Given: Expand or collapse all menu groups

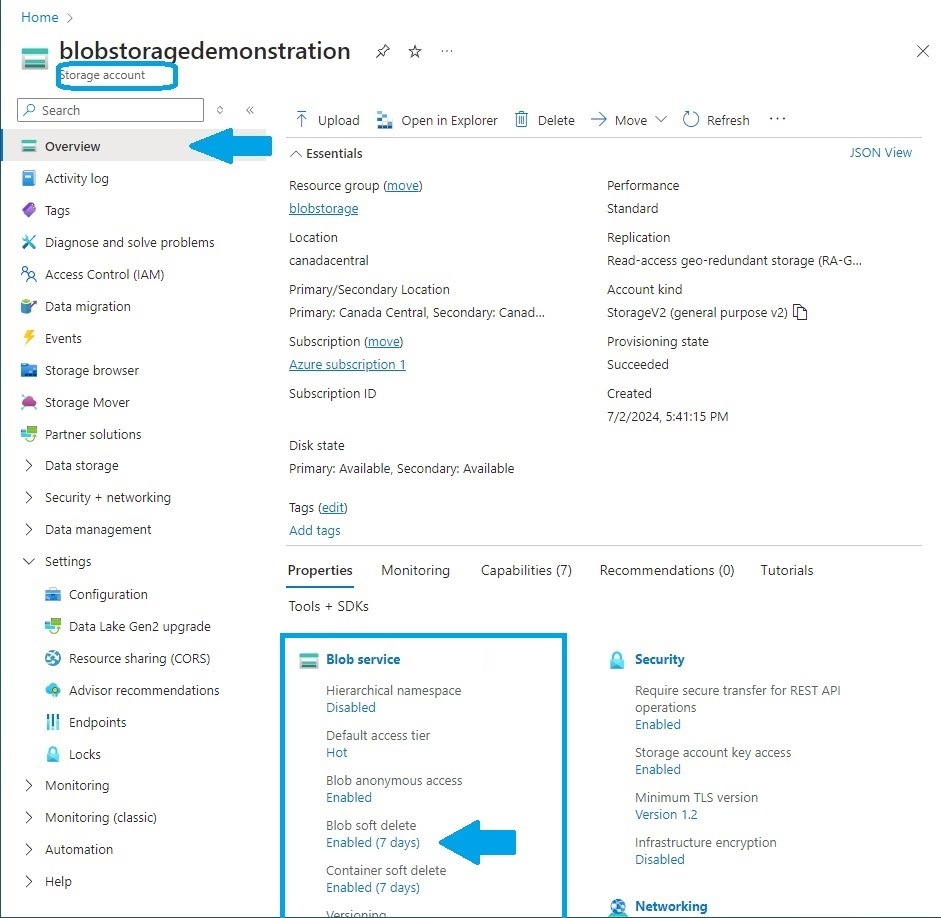Looking at the screenshot, I should coord(220,110).
